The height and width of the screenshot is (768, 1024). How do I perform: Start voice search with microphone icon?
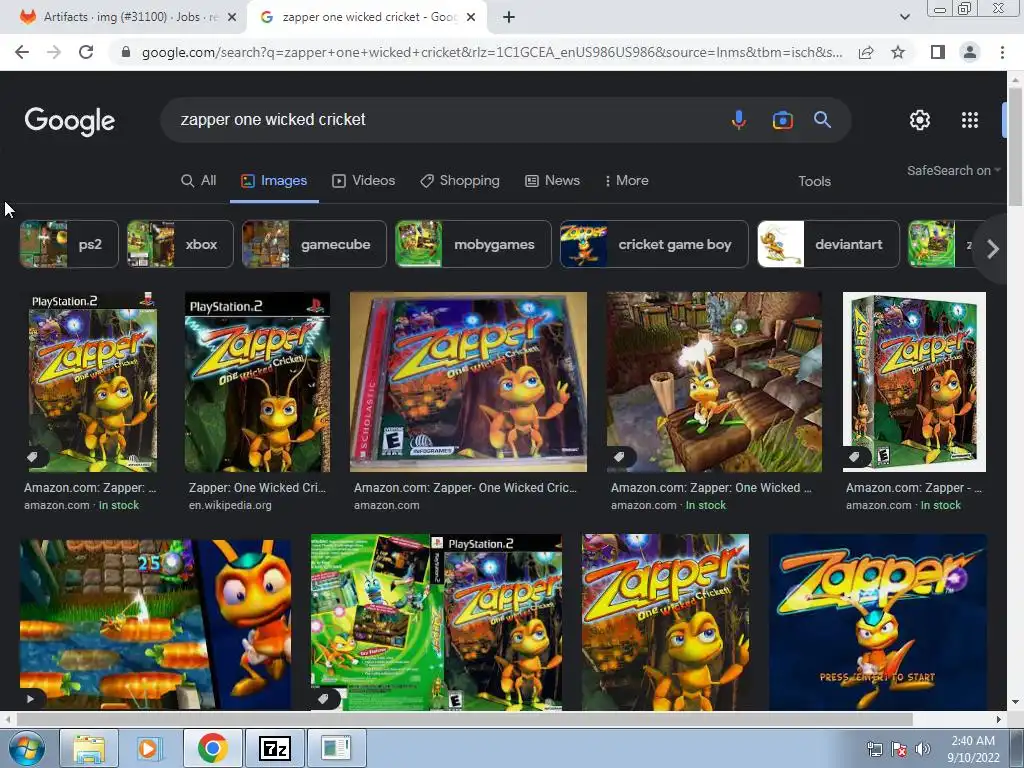point(739,120)
